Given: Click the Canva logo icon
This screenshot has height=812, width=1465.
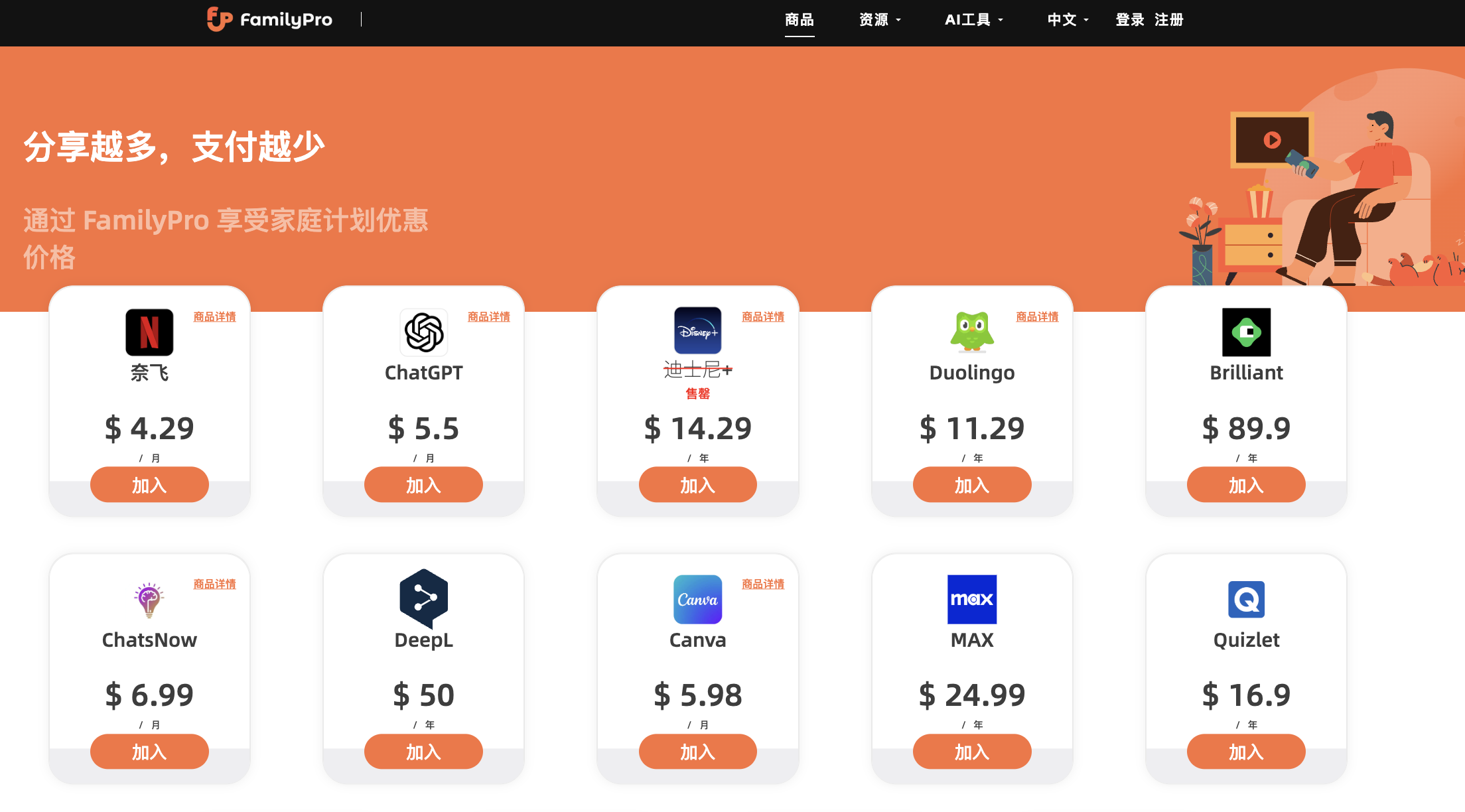Looking at the screenshot, I should pos(697,600).
